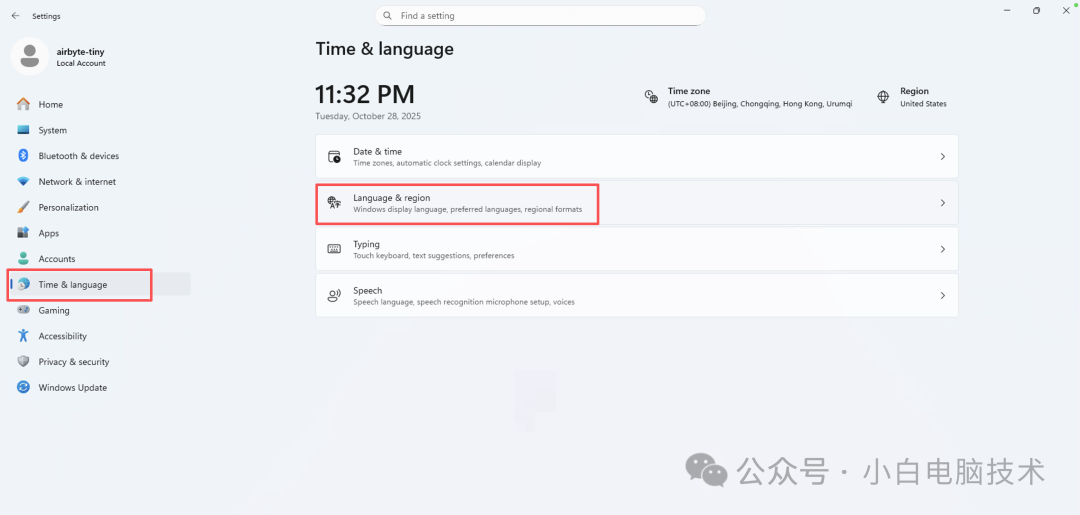Expand Typing chevron arrow
This screenshot has width=1080, height=515.
coord(942,249)
